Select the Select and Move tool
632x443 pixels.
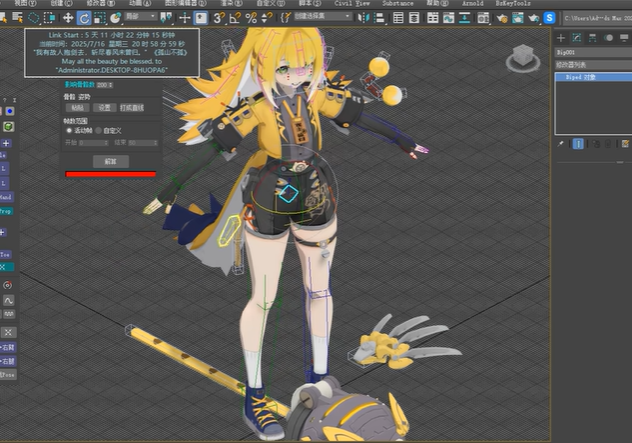[x=68, y=18]
